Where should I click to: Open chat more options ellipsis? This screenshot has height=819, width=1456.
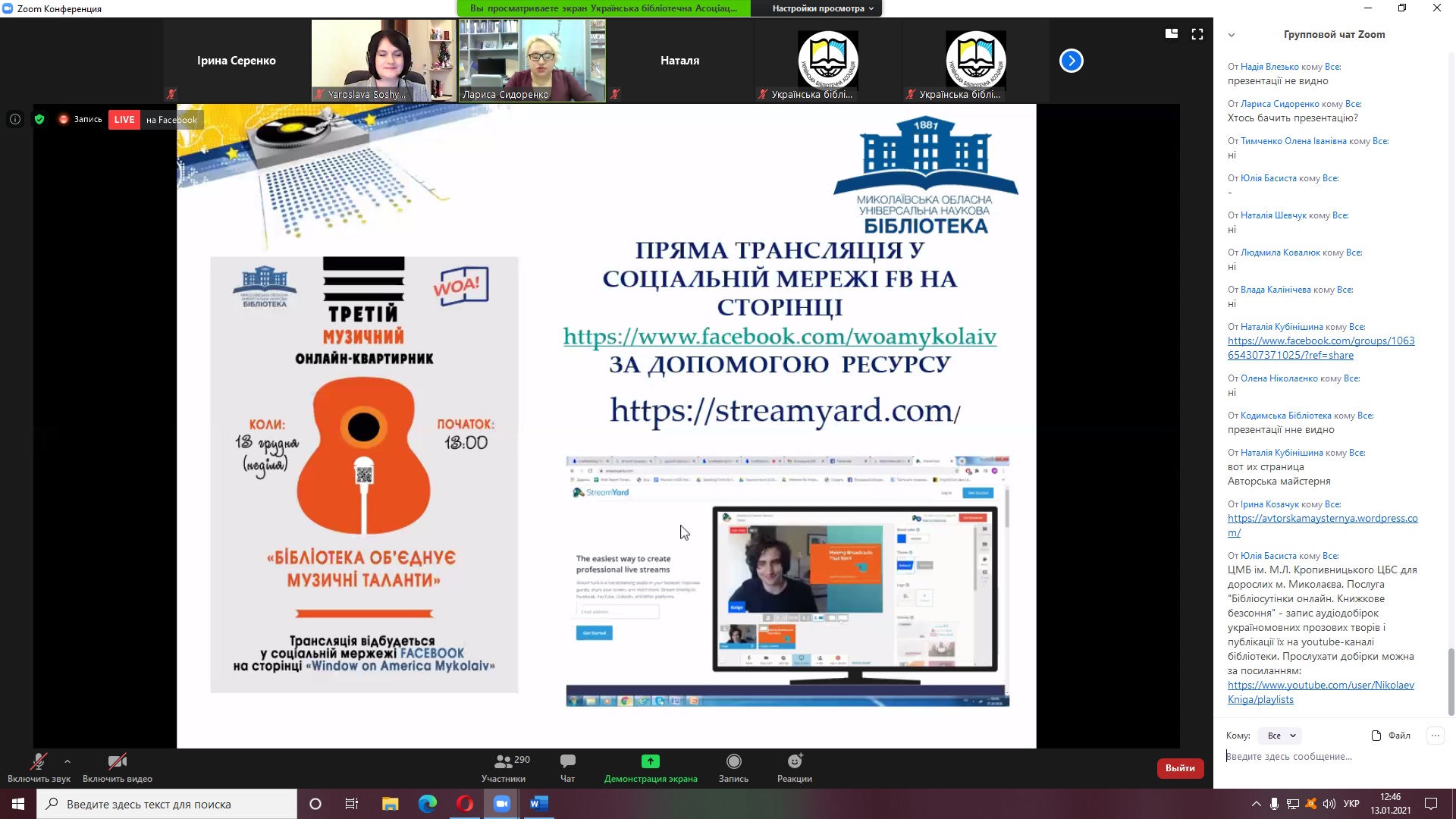(1435, 736)
